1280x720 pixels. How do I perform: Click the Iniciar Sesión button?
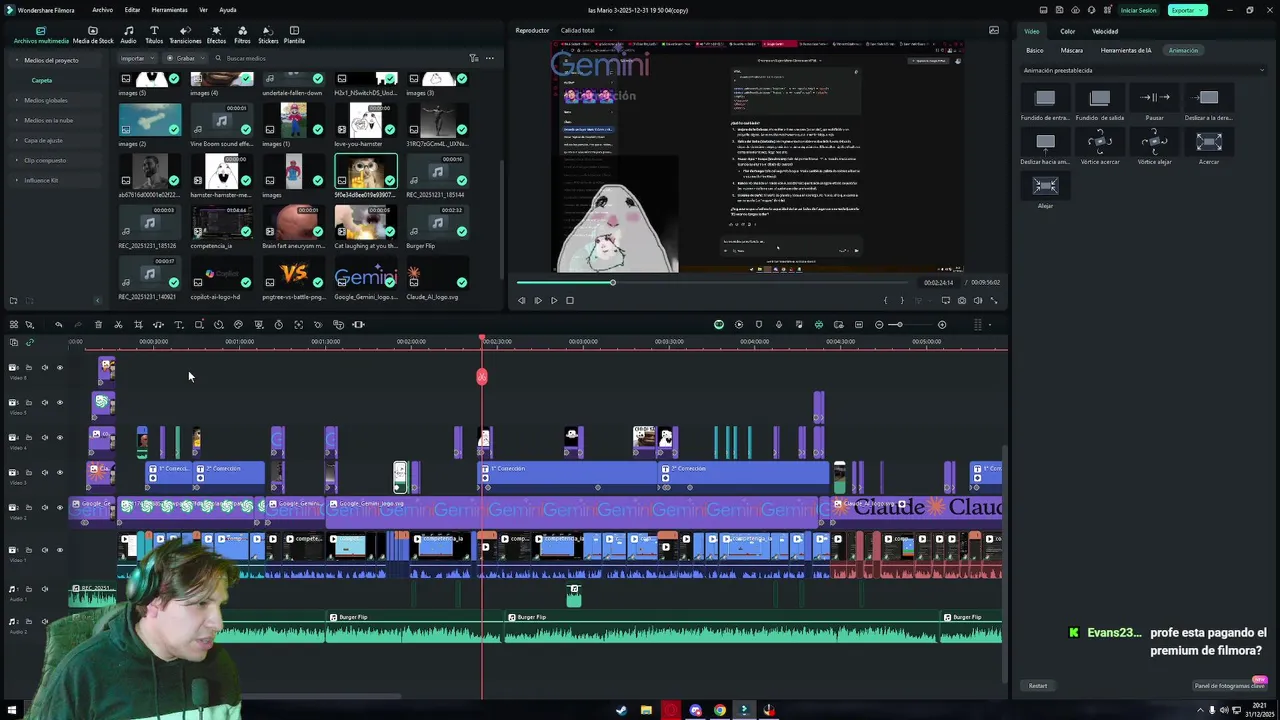click(x=1138, y=10)
